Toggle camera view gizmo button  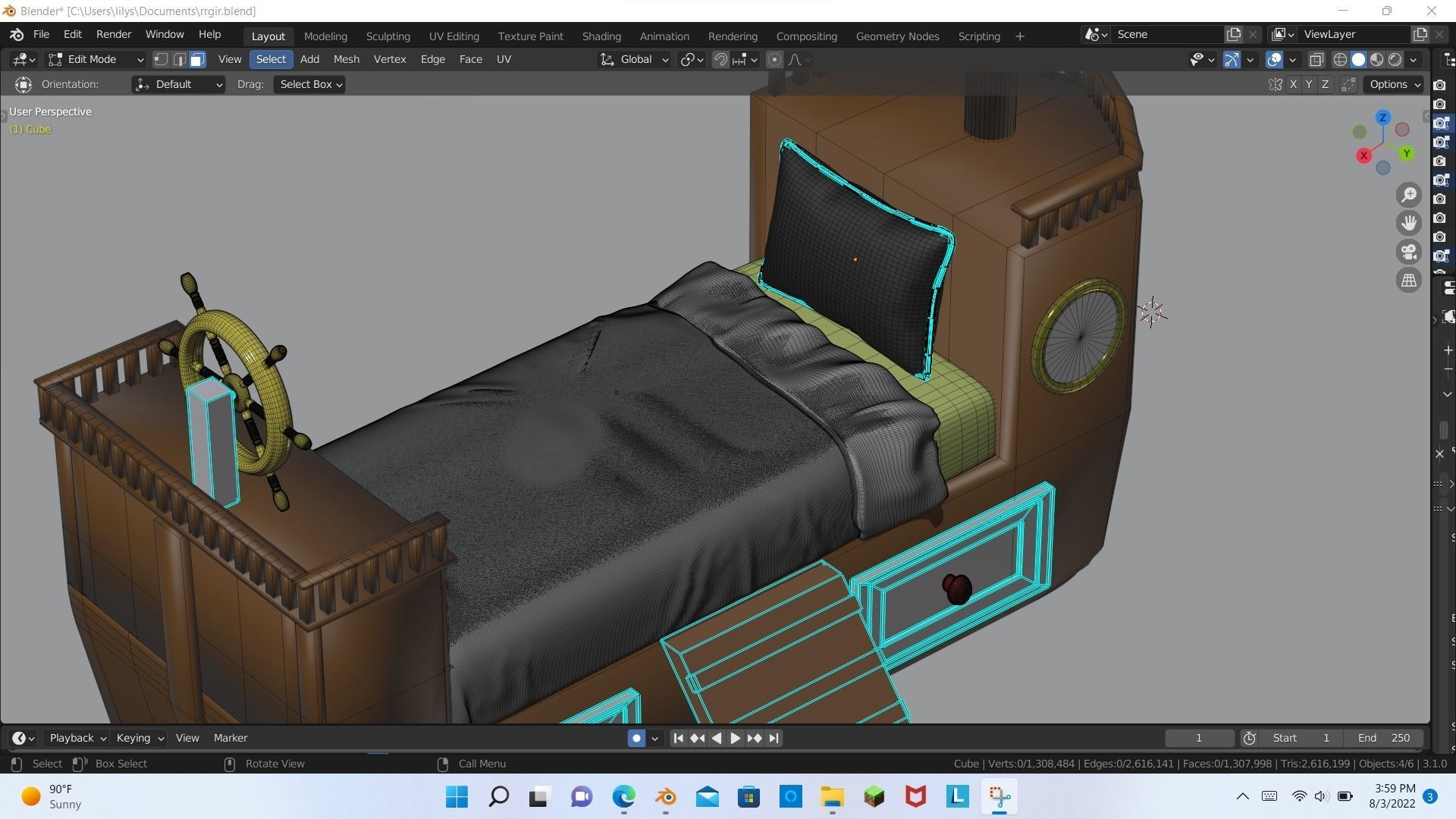1409,252
